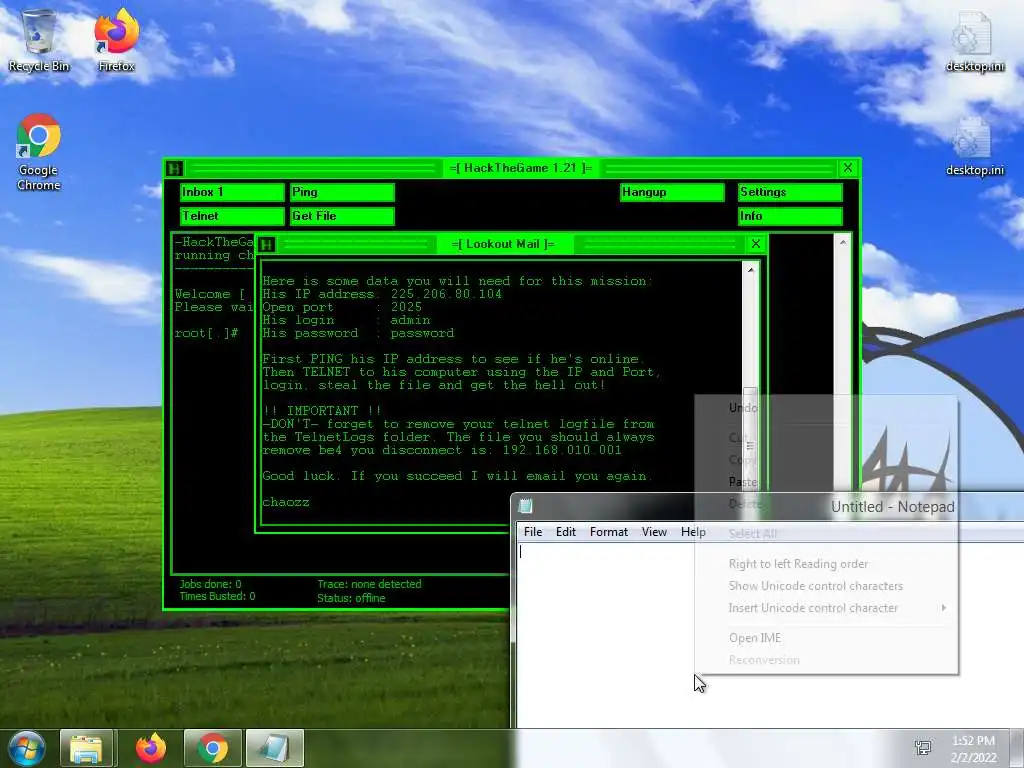The height and width of the screenshot is (768, 1024).
Task: Select Right to left Reading order
Action: (826, 564)
